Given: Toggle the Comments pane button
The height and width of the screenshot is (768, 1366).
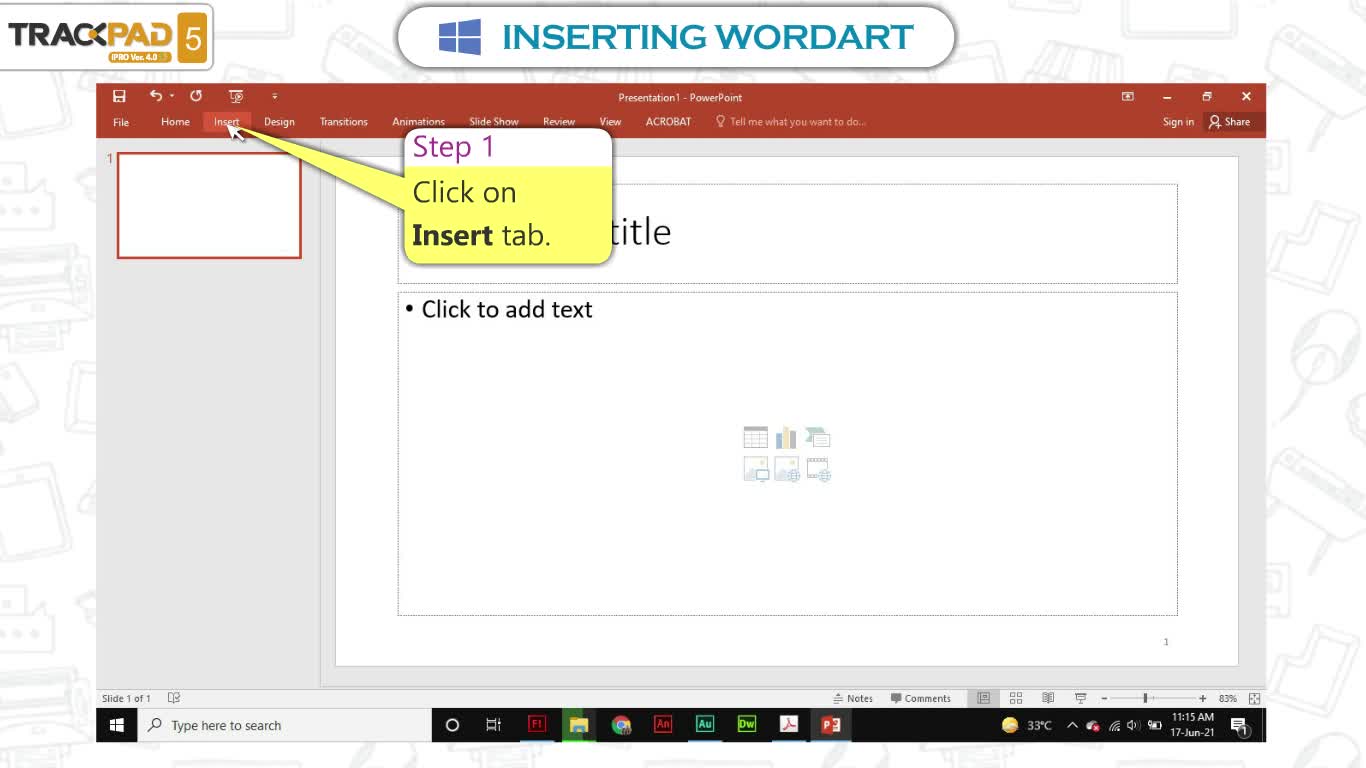Looking at the screenshot, I should pos(921,698).
